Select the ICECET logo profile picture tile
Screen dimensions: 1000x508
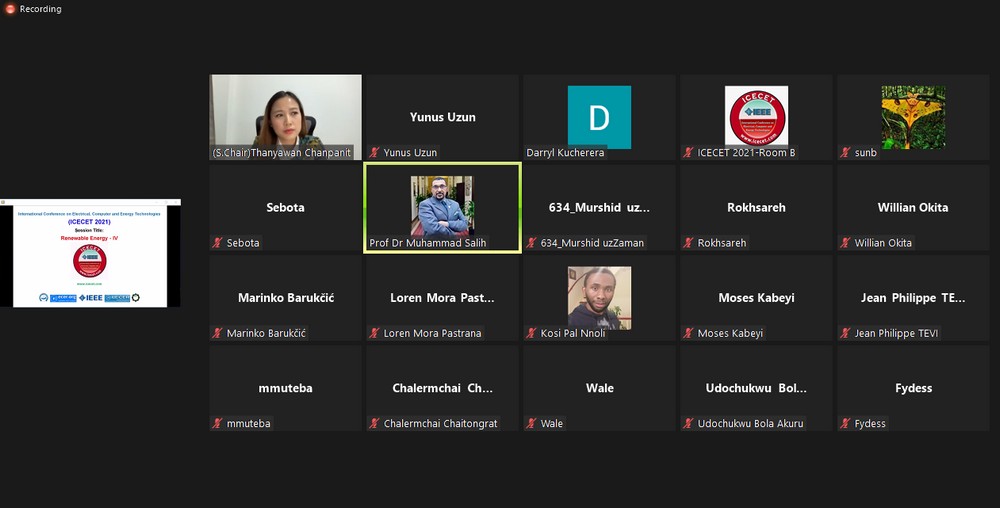(x=756, y=116)
